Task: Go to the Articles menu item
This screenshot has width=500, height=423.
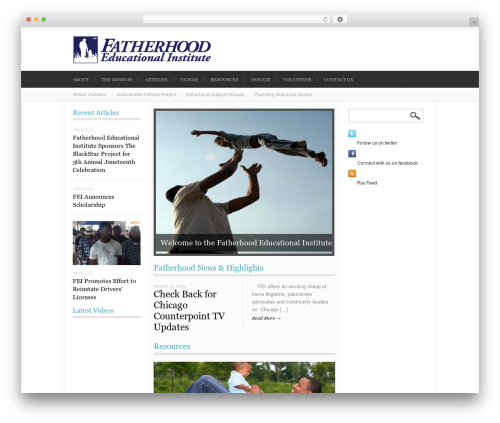Action: pyautogui.click(x=156, y=80)
